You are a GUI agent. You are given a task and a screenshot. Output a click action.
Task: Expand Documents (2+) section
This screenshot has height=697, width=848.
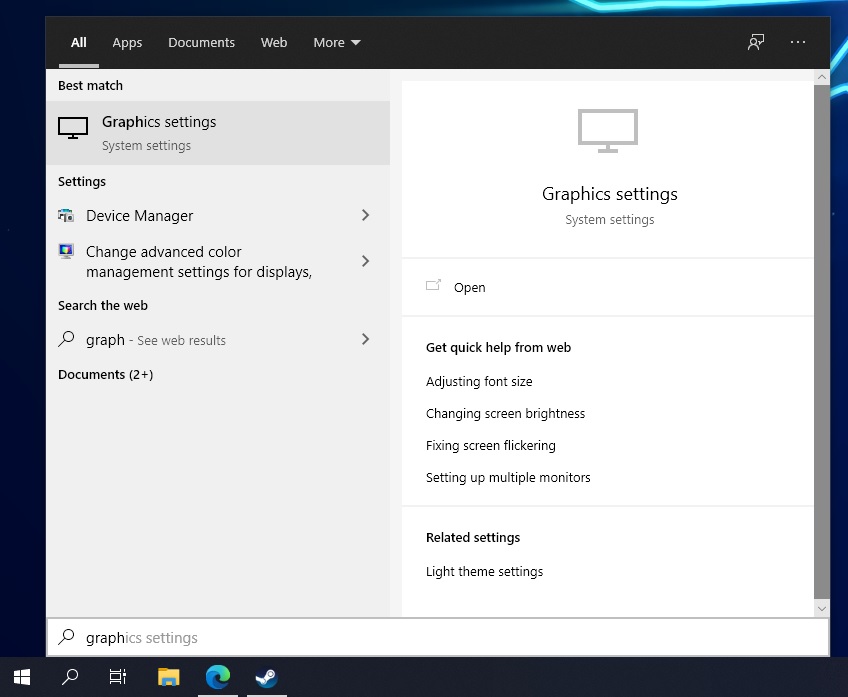[105, 374]
